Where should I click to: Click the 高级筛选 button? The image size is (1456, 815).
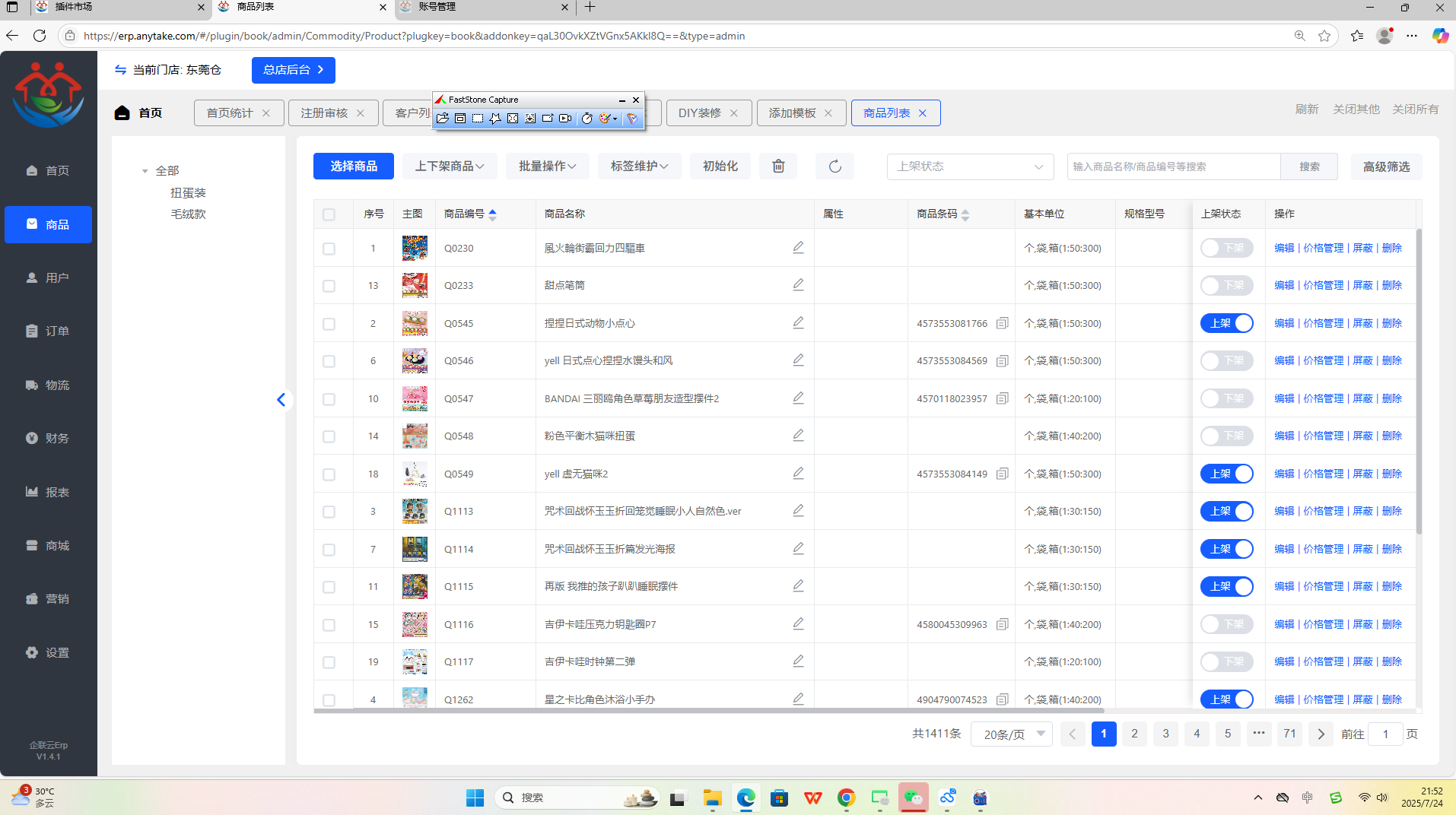point(1386,166)
